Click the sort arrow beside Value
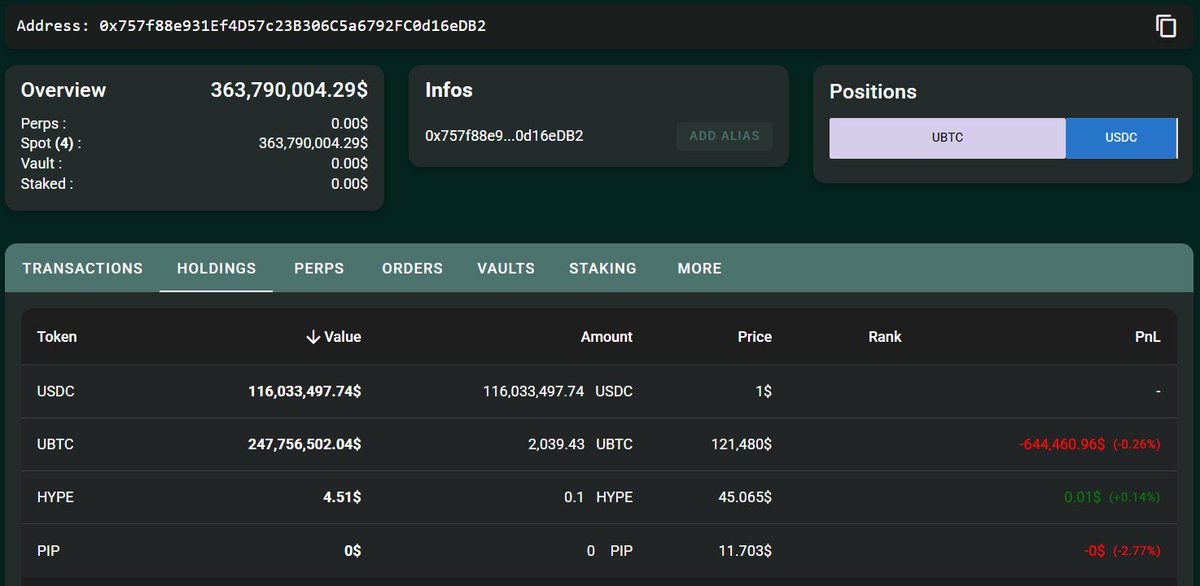Image resolution: width=1200 pixels, height=586 pixels. tap(313, 337)
